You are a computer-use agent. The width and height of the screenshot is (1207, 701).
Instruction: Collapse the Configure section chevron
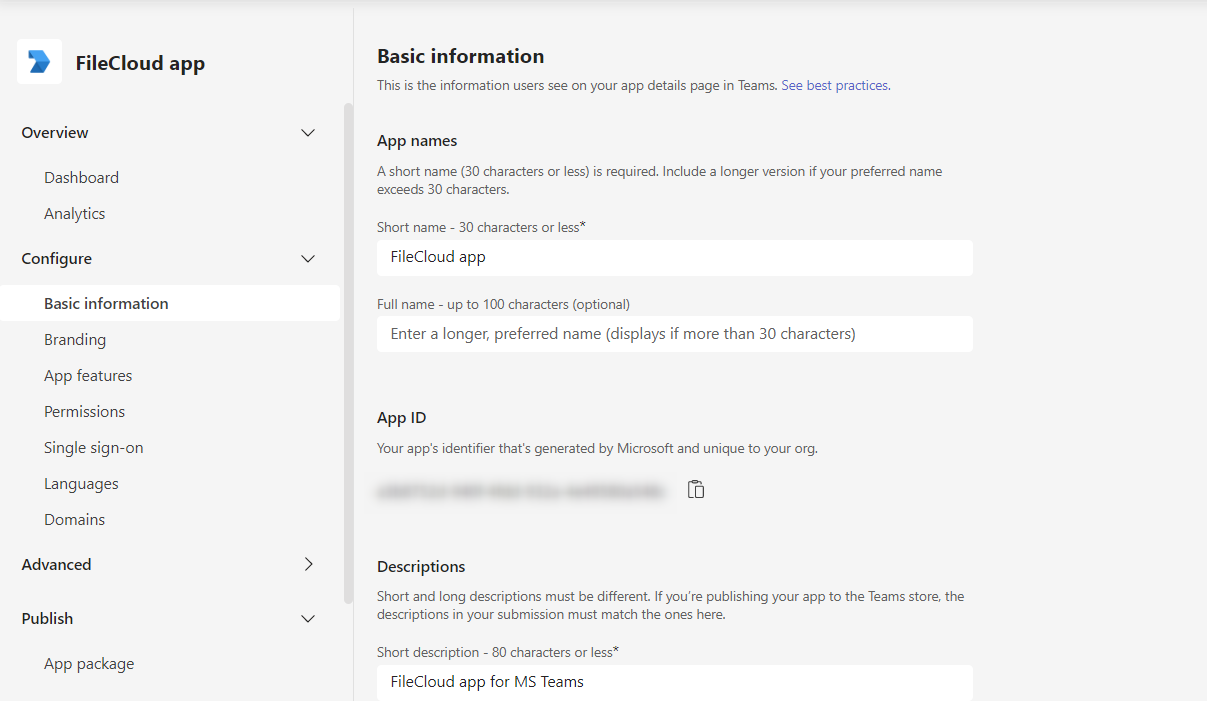point(308,259)
